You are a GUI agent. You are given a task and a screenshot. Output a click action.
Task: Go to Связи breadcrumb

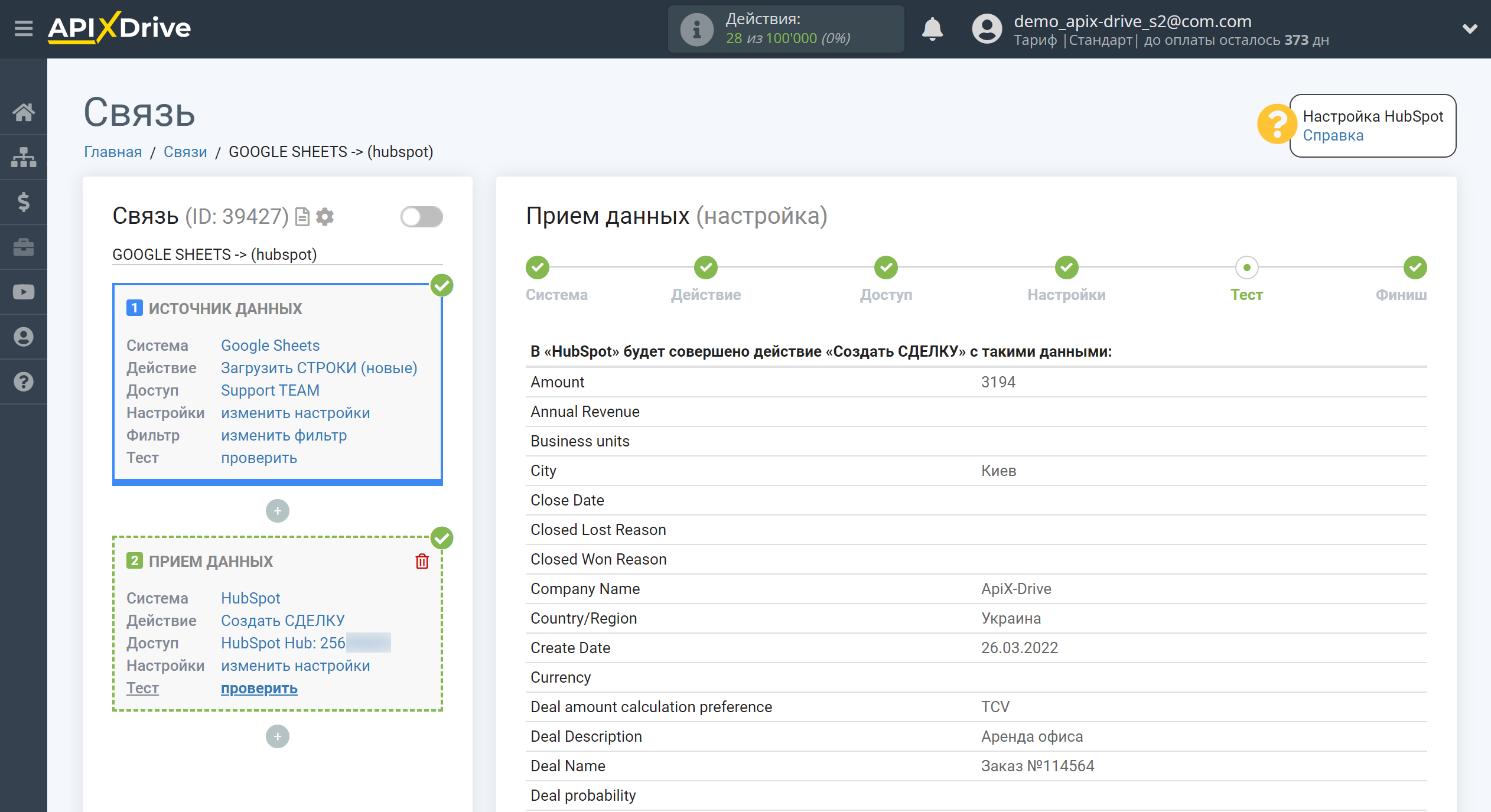(185, 152)
